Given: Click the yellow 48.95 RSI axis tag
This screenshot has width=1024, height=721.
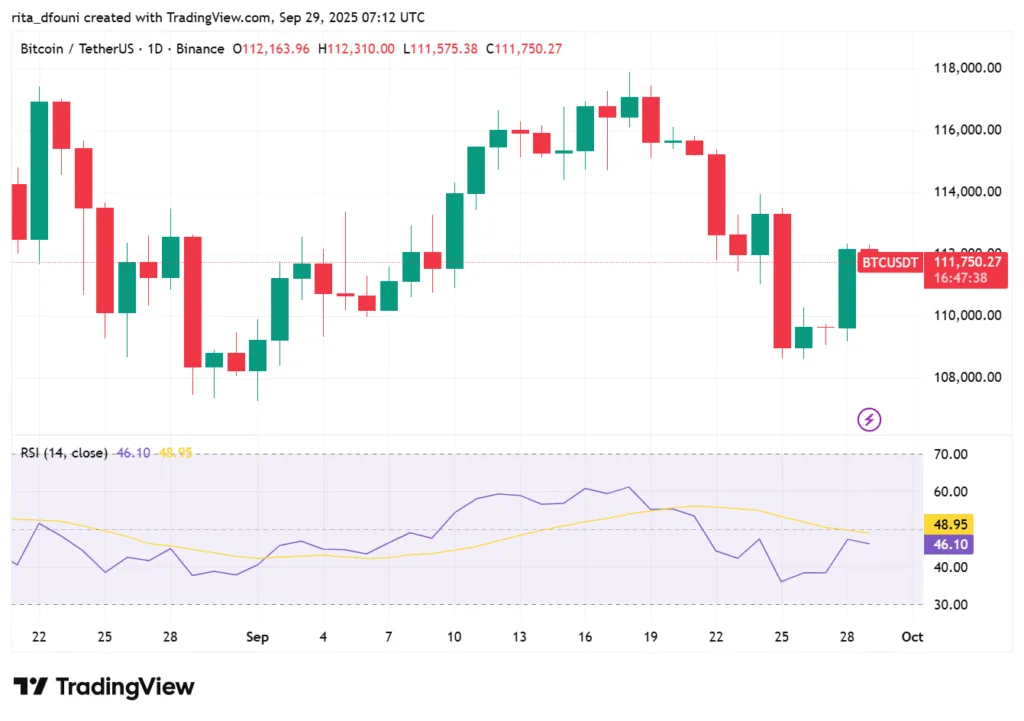Looking at the screenshot, I should 950,524.
